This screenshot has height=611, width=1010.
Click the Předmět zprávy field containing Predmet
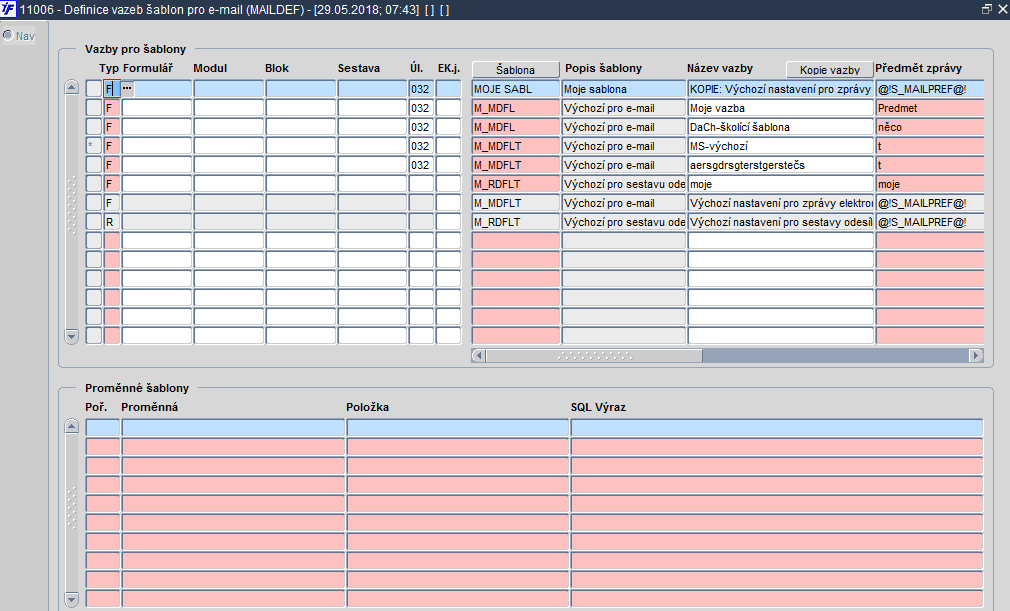coord(929,108)
